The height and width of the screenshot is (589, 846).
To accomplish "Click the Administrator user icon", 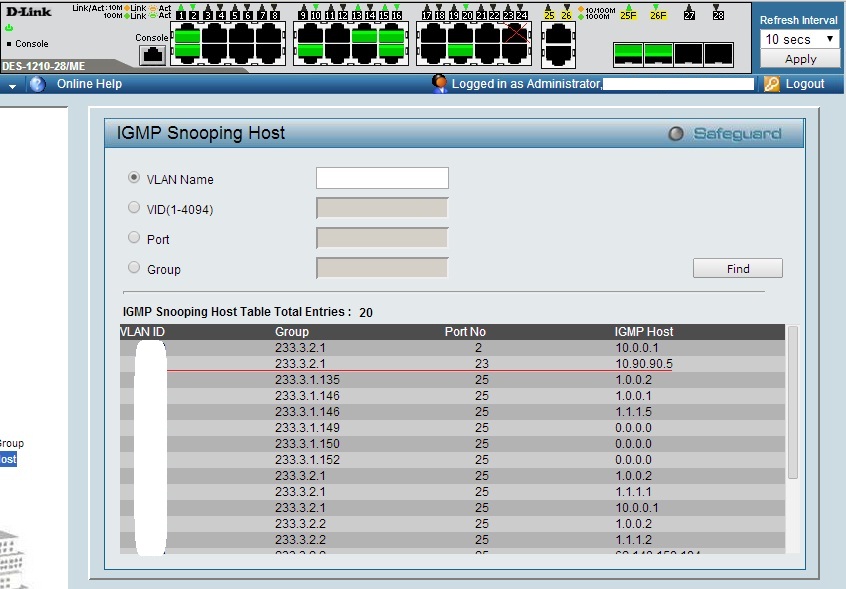I will point(439,83).
